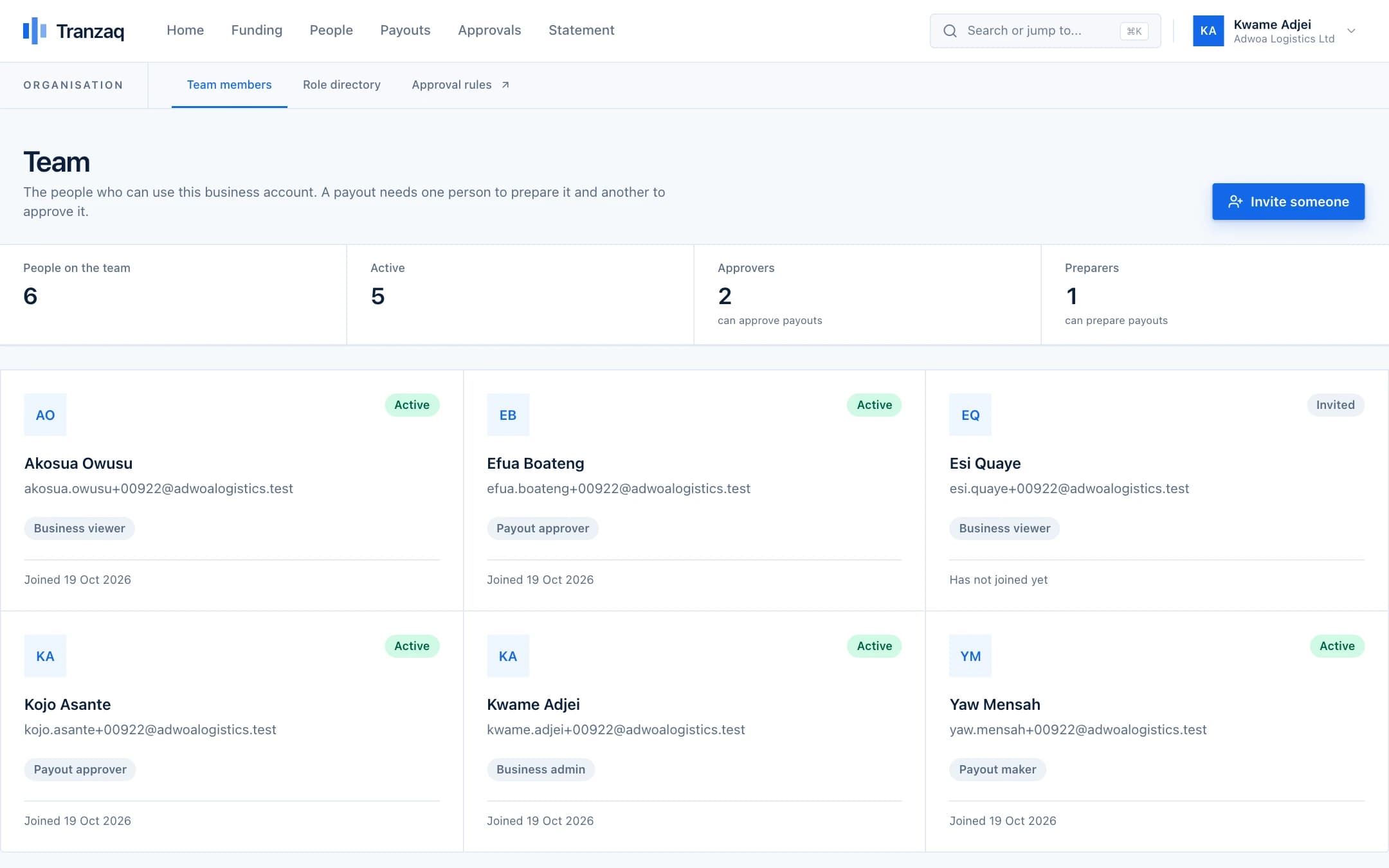1389x868 pixels.
Task: Go to People in top navigation
Action: pyautogui.click(x=331, y=30)
